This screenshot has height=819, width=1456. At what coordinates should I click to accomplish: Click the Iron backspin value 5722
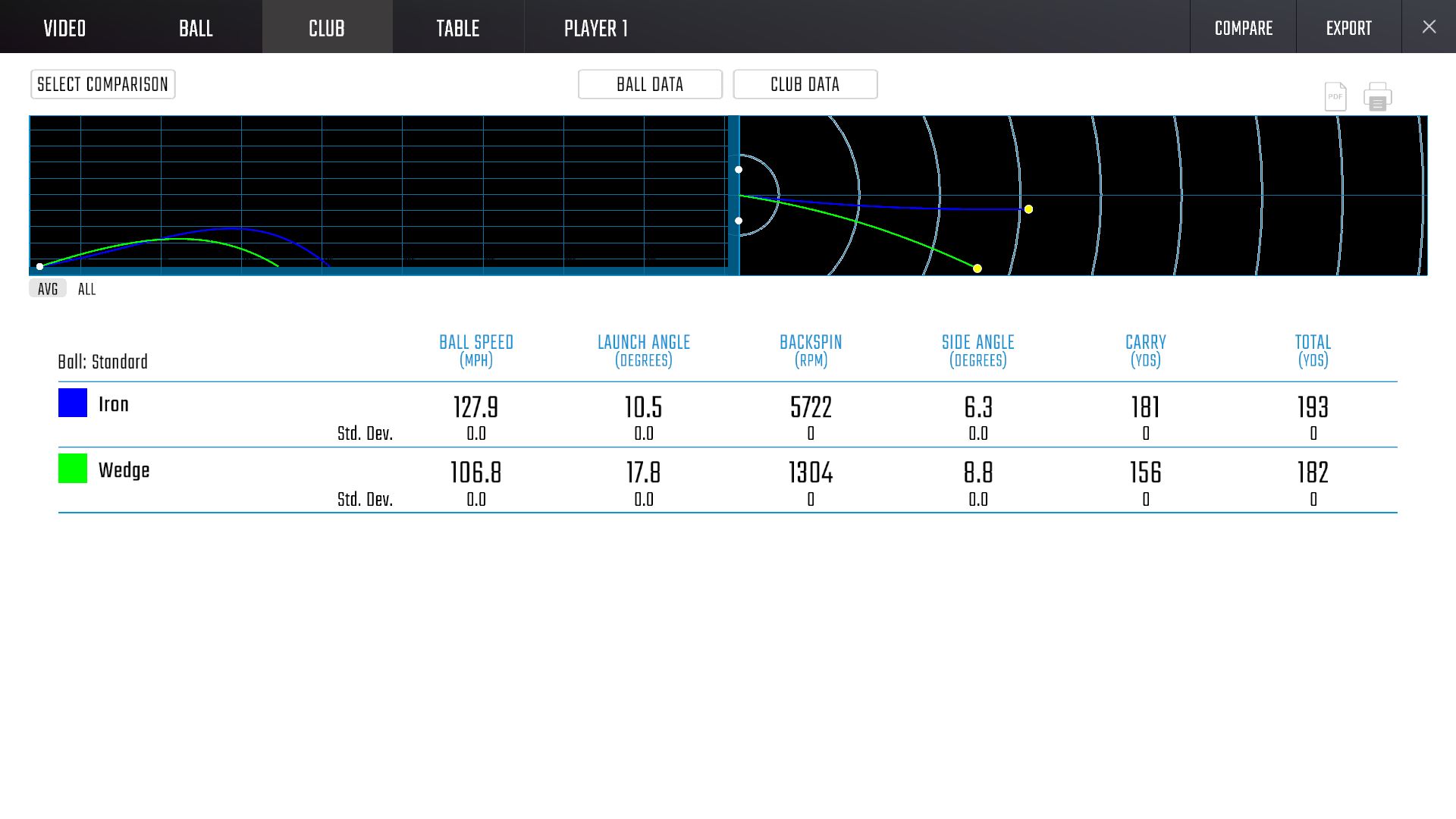coord(811,407)
